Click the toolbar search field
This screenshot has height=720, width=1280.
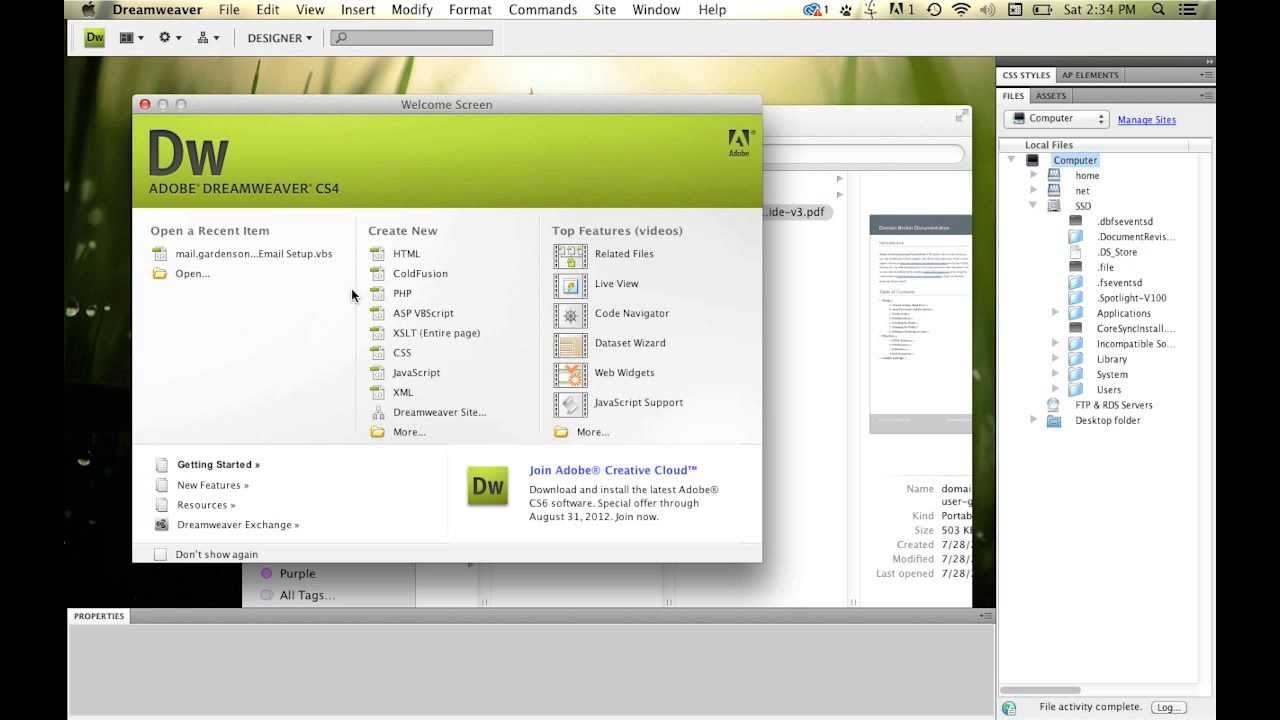pos(412,38)
